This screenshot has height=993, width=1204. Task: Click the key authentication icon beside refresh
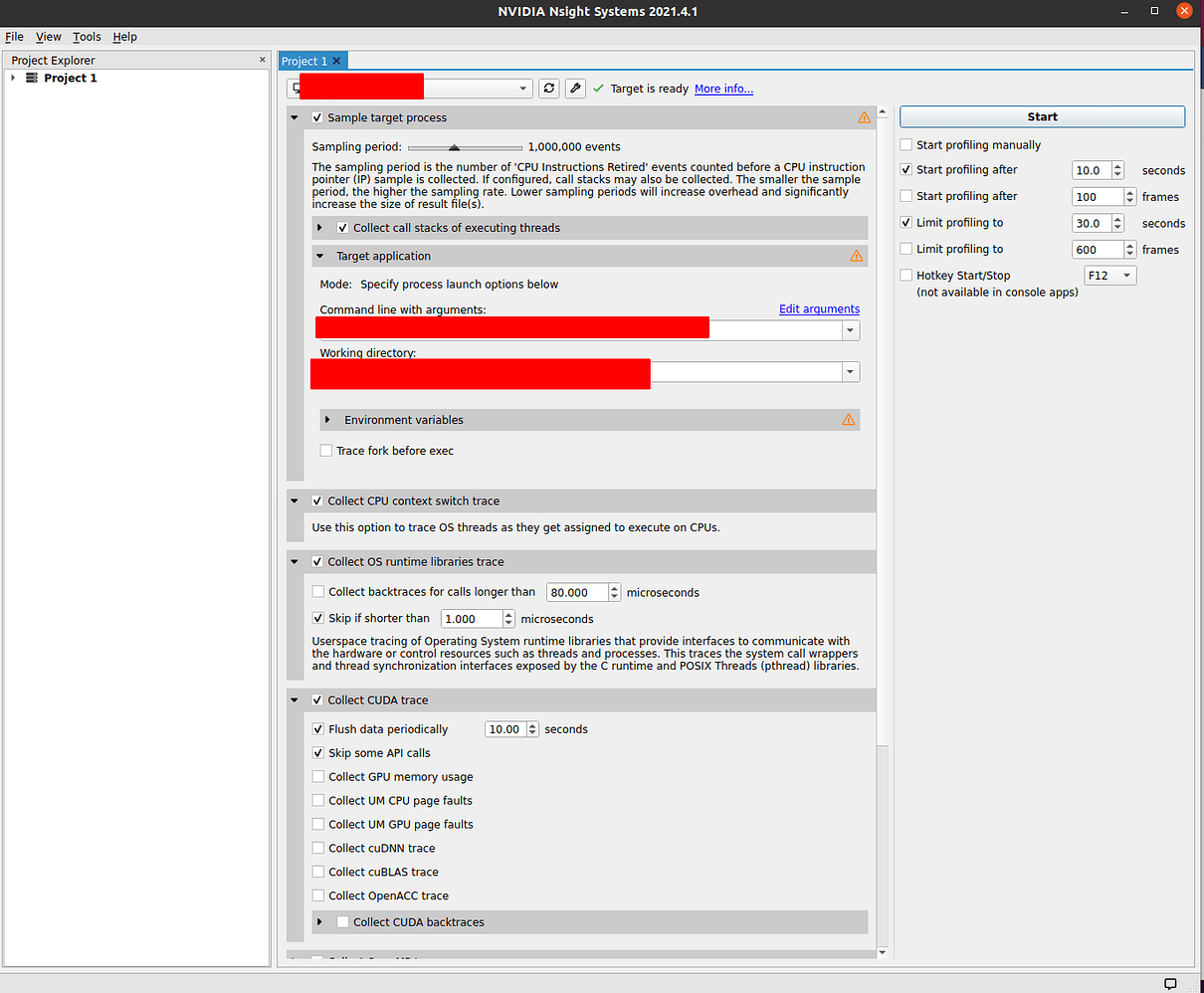pyautogui.click(x=575, y=88)
